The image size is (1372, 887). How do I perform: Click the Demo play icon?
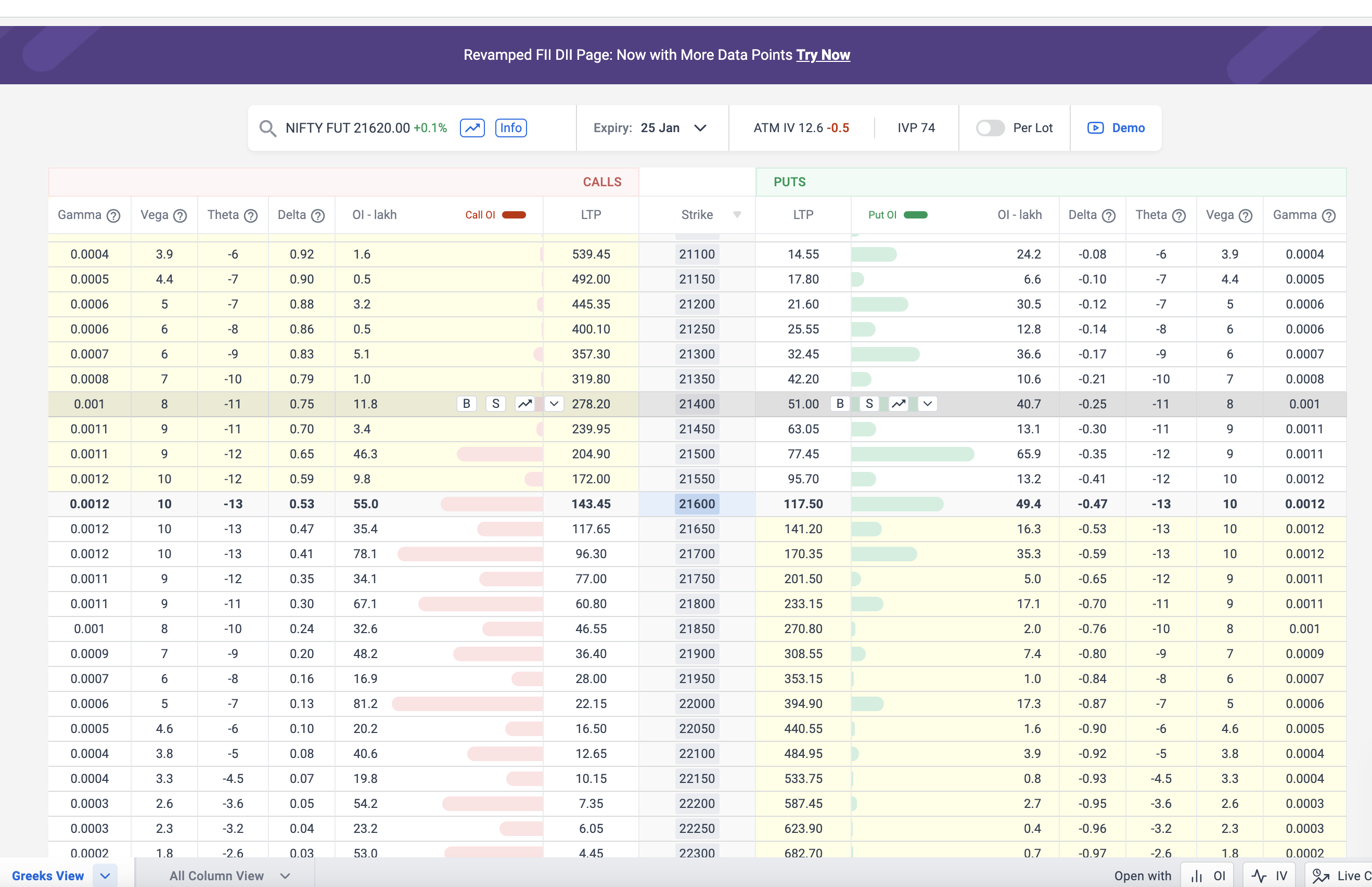[x=1095, y=128]
